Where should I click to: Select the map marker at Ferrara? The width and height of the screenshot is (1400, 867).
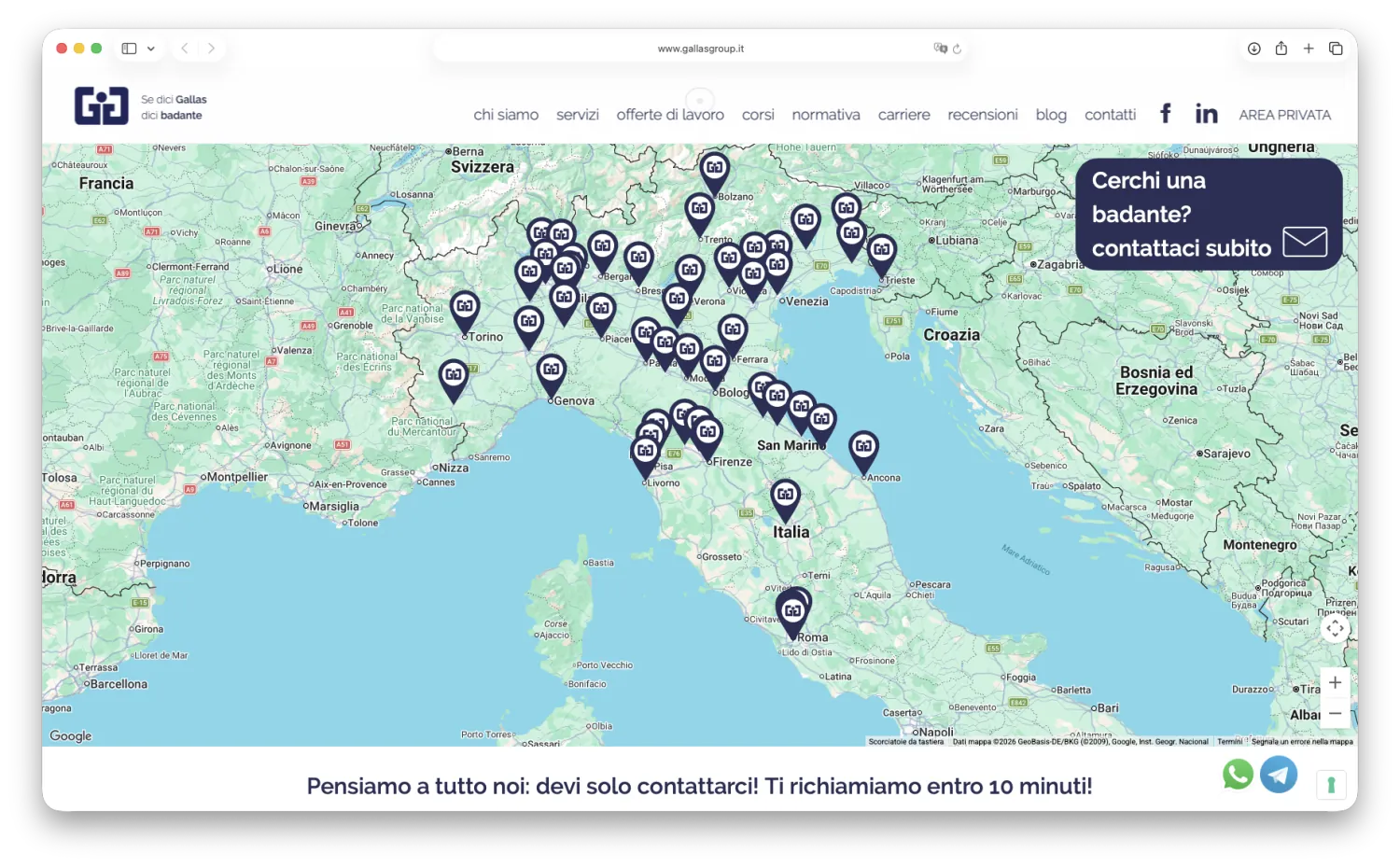[733, 335]
